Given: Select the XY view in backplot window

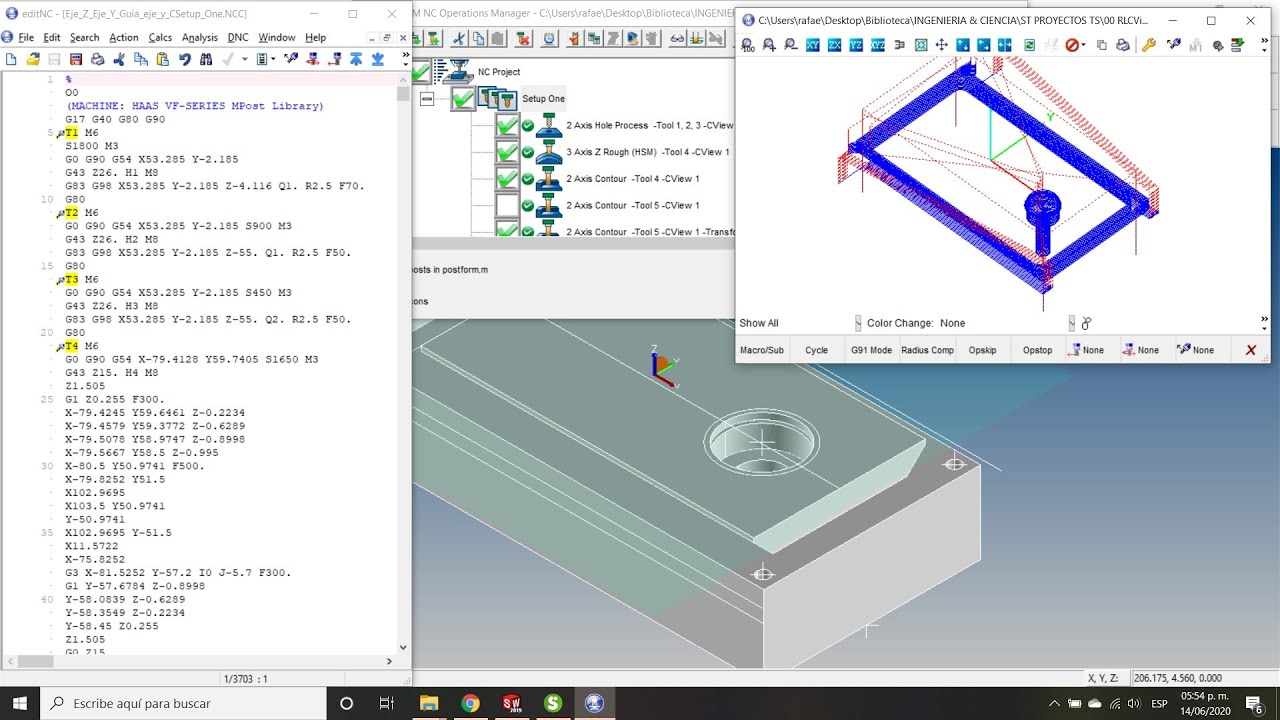Looking at the screenshot, I should (x=812, y=46).
